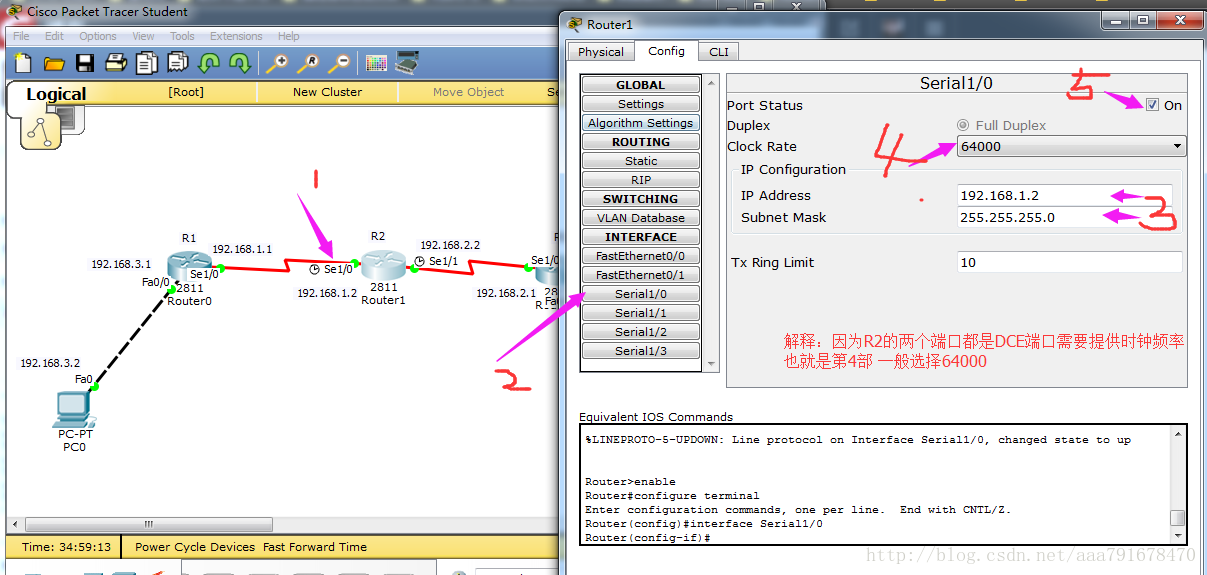Viewport: 1207px width, 575px height.
Task: Paste using the toolbar paste icon
Action: [178, 63]
